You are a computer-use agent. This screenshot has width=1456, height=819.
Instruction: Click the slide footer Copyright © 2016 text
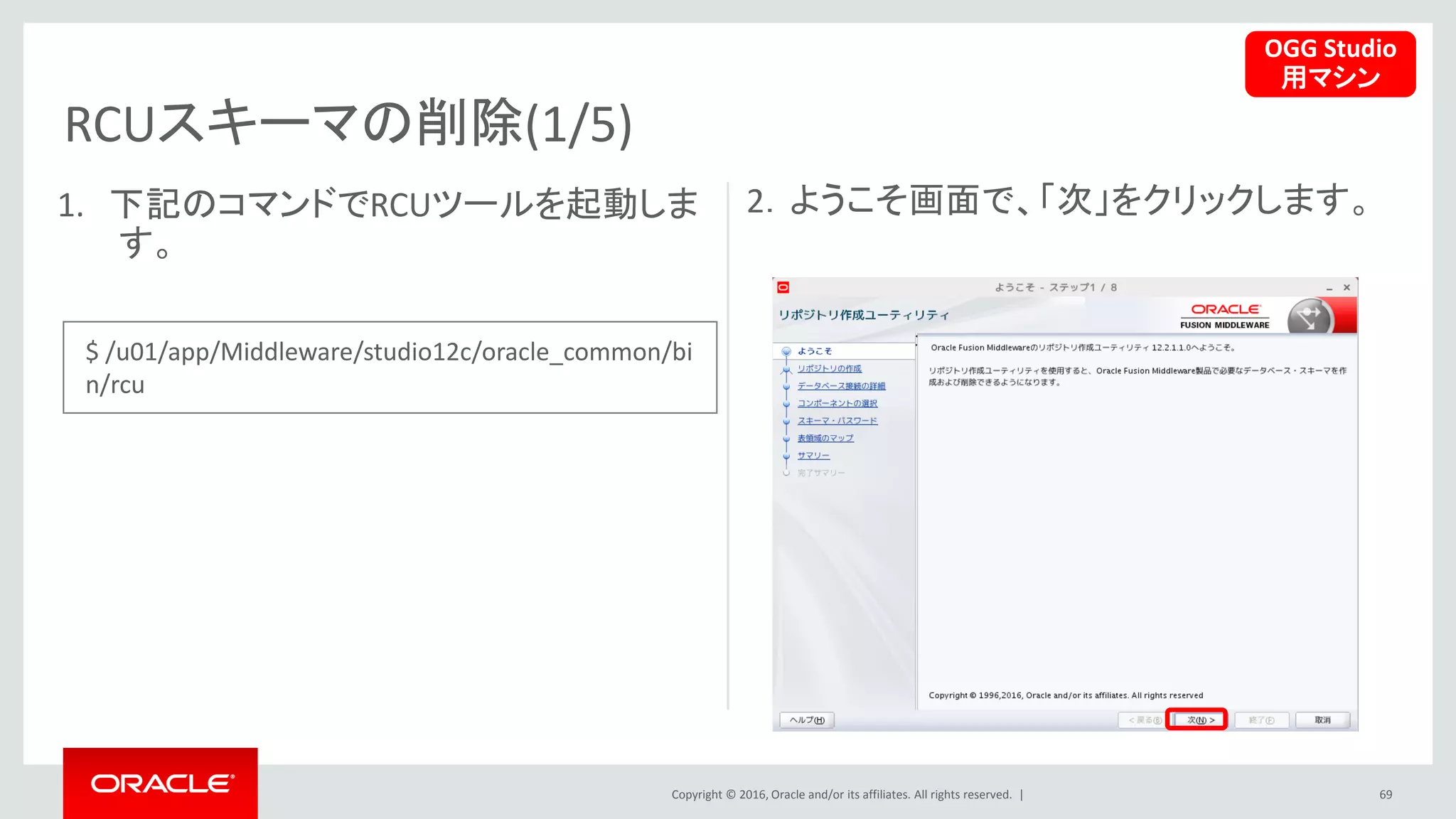842,795
